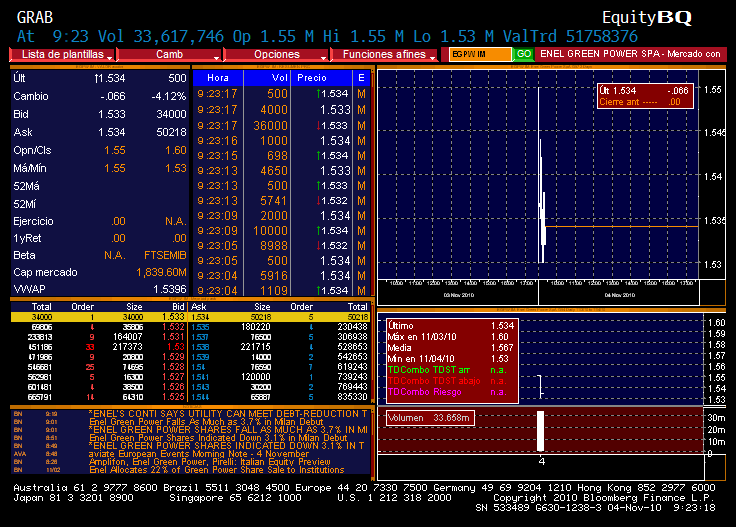This screenshot has height=527, width=736.
Task: Click the Volumen 33.858m legend box
Action: coord(428,418)
